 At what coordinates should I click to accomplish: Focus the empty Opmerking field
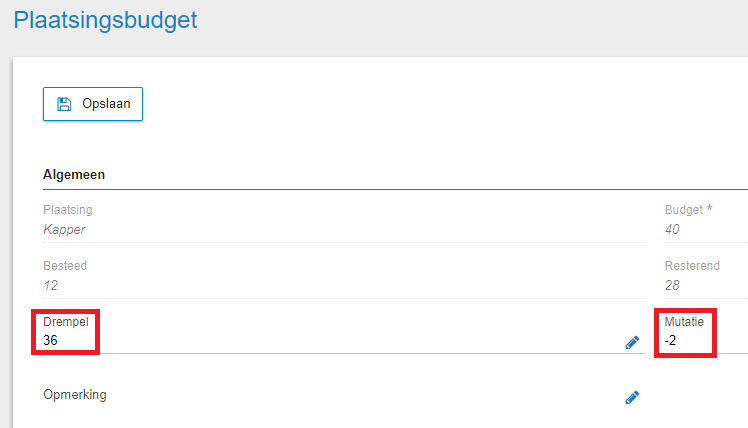tap(343, 395)
